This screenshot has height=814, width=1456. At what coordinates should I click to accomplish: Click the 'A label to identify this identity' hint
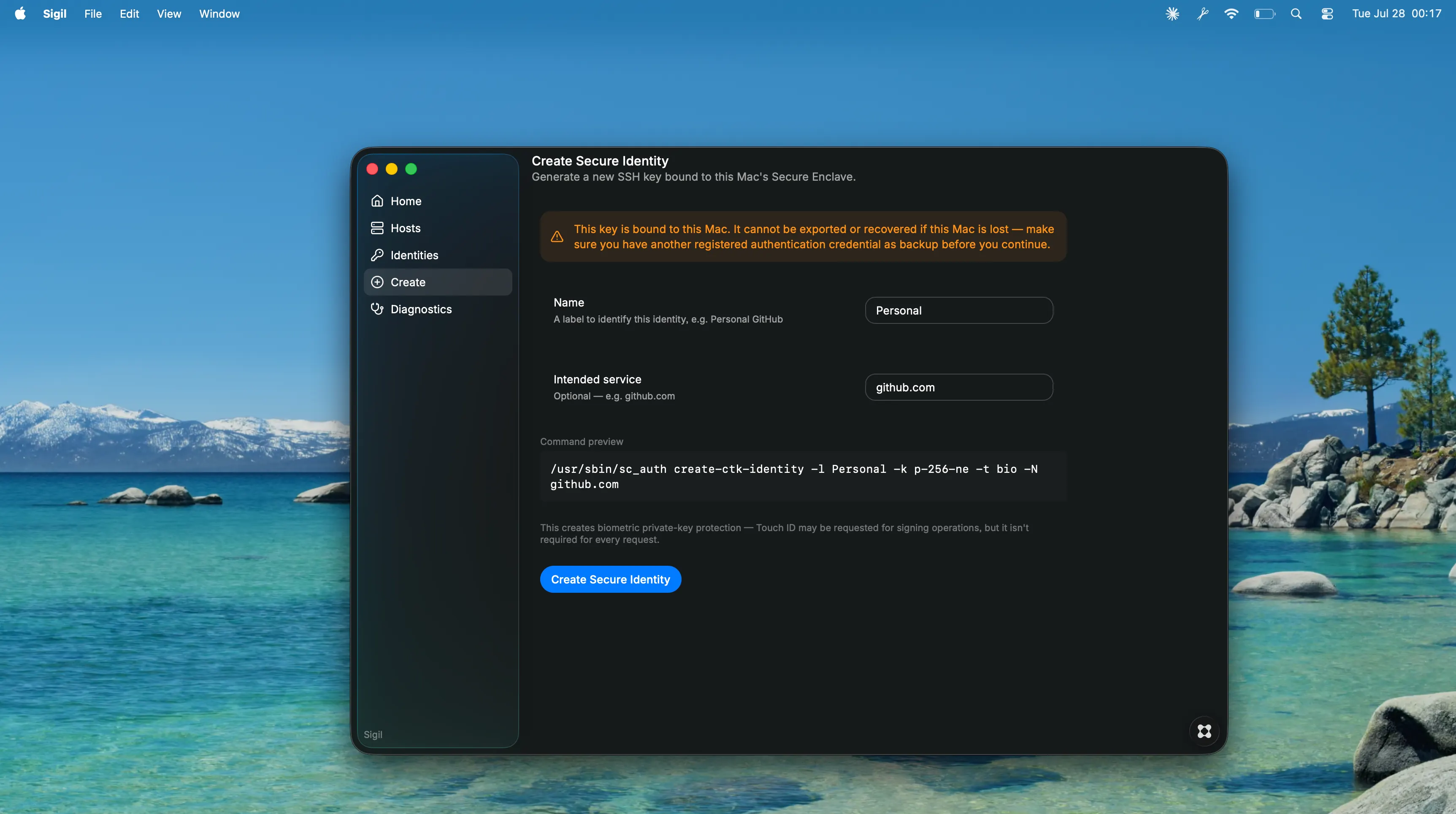point(668,319)
